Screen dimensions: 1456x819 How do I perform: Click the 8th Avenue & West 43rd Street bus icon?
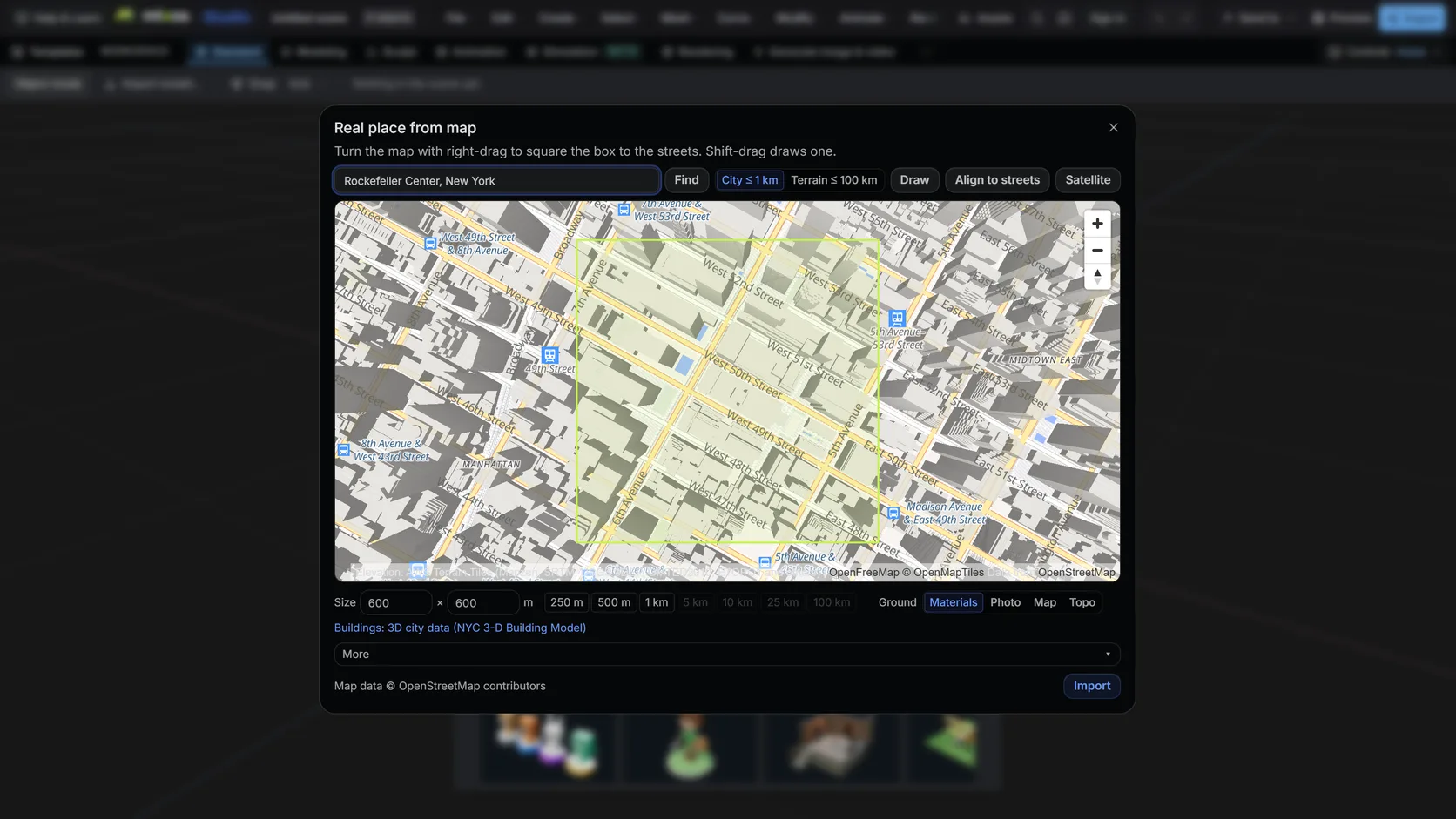click(343, 450)
